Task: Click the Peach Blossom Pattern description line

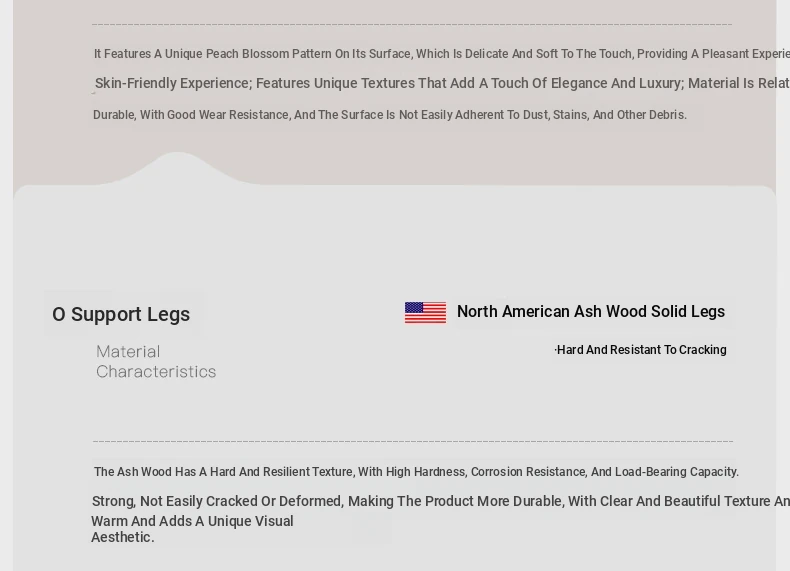Action: [x=440, y=54]
